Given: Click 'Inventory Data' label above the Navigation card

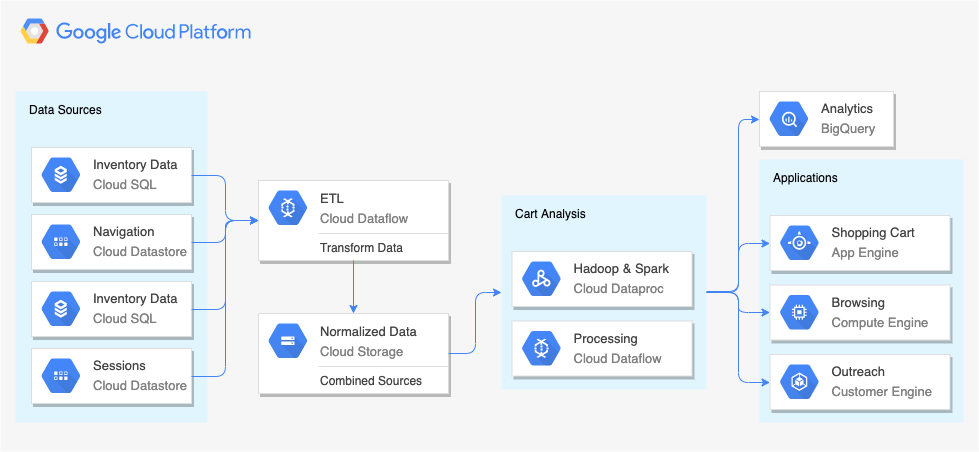Looking at the screenshot, I should [135, 165].
